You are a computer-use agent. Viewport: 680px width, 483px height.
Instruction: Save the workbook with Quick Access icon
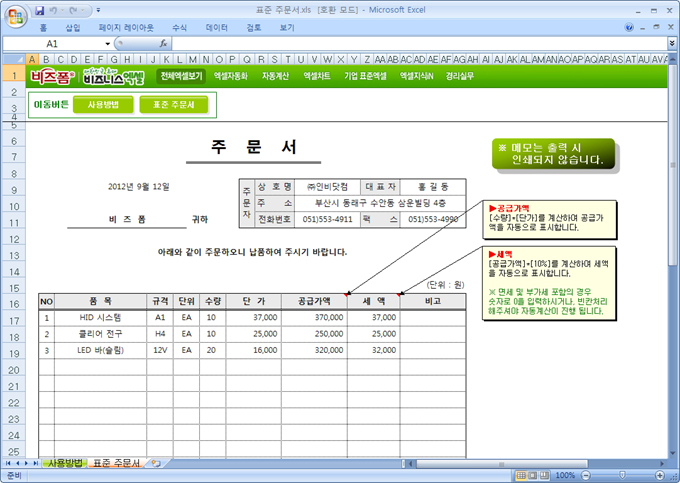40,10
